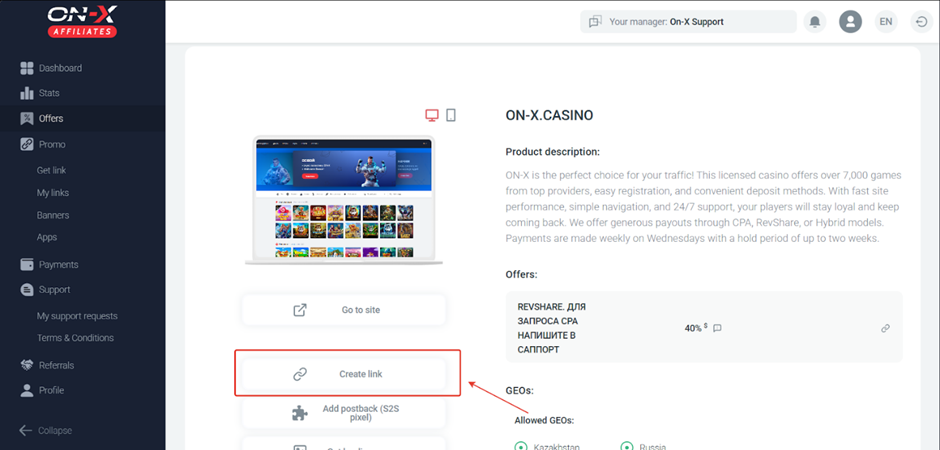940x450 pixels.
Task: Click the Go to site button
Action: click(344, 310)
